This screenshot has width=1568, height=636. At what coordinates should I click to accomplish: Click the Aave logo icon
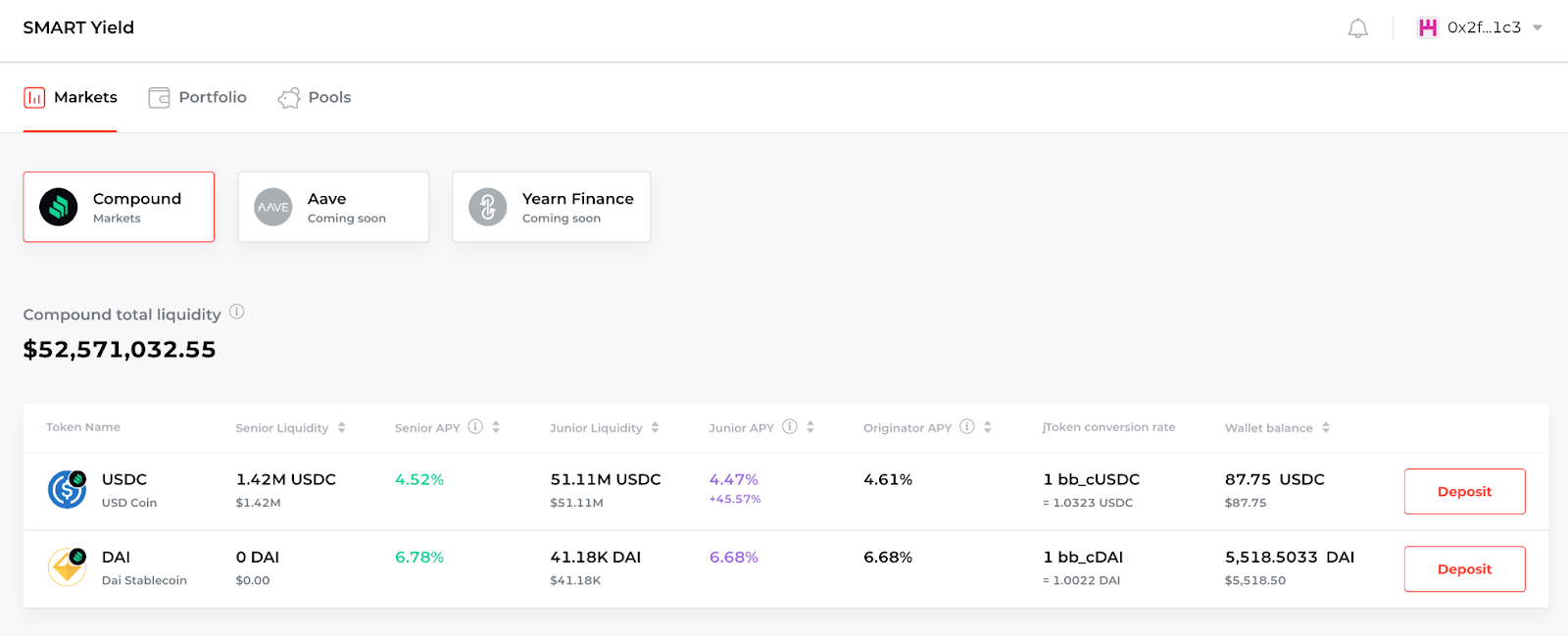pos(273,207)
